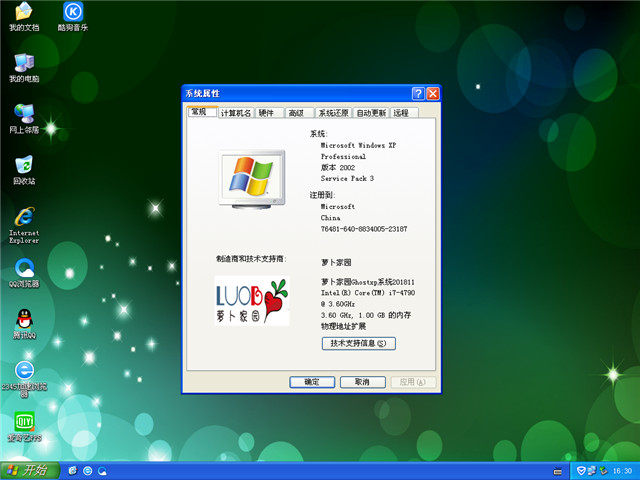Switch to the 系统还原 tab
This screenshot has height=480, width=640.
pyautogui.click(x=333, y=113)
